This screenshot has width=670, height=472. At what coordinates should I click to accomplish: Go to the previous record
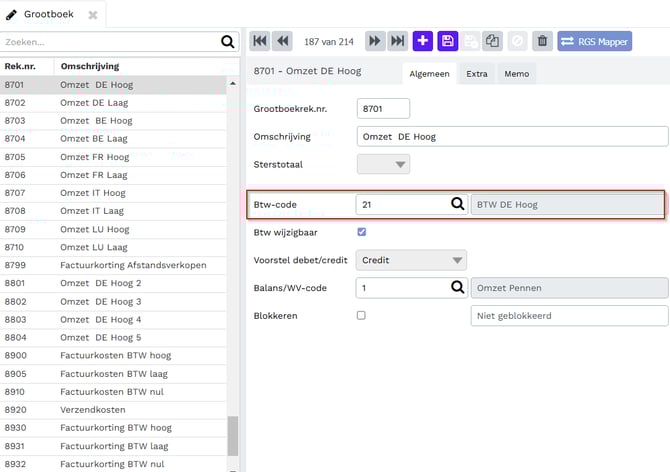coord(282,41)
